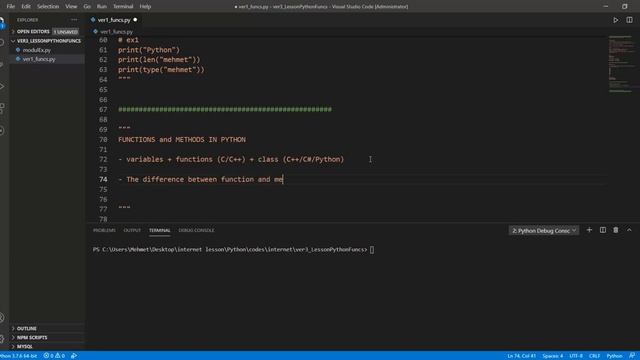Viewport: 640px width, 360px height.
Task: Expand the NPM Scripts section
Action: pos(29,338)
